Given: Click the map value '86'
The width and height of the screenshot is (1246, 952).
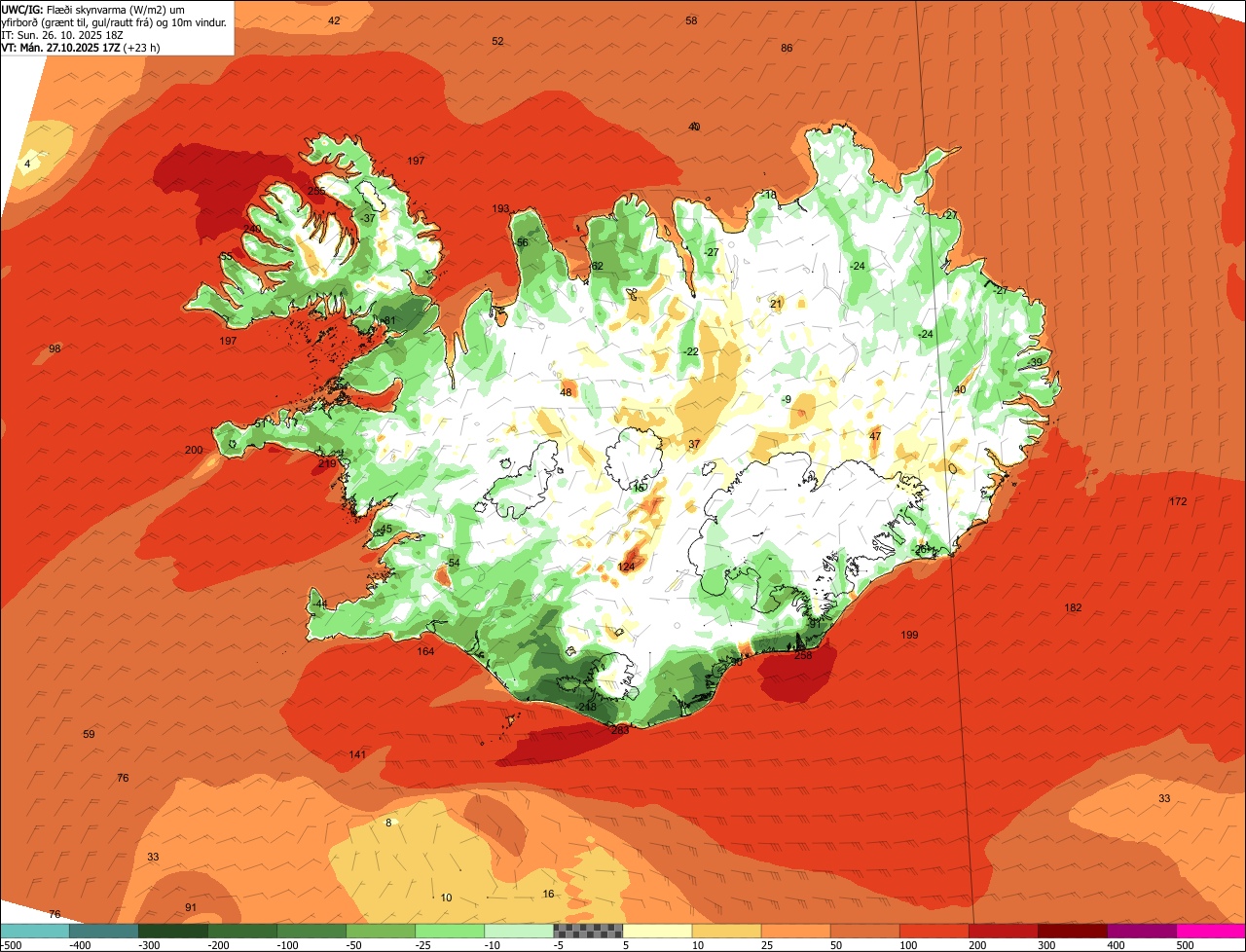Looking at the screenshot, I should pyautogui.click(x=787, y=48).
